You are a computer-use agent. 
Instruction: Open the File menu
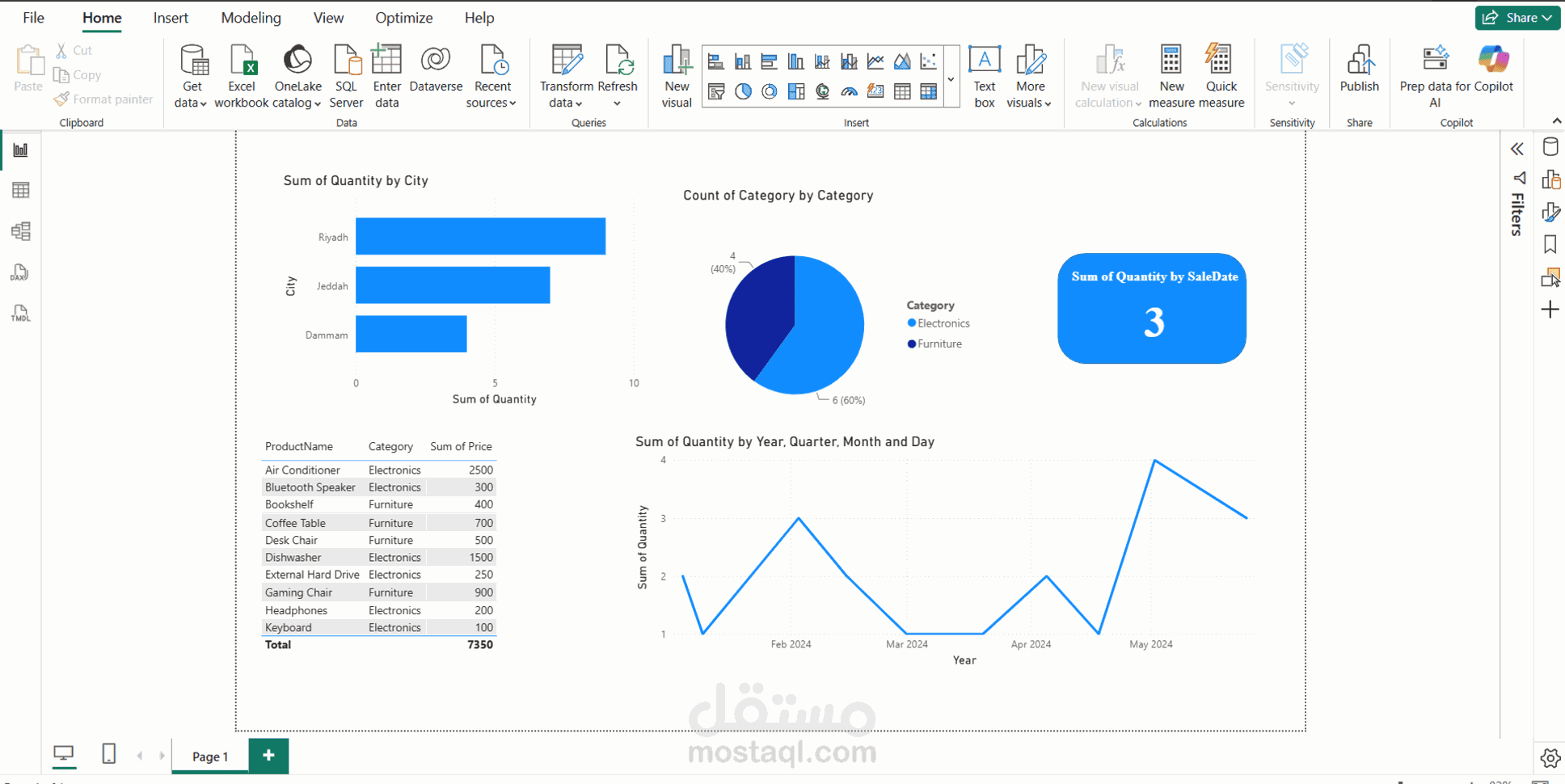click(34, 18)
